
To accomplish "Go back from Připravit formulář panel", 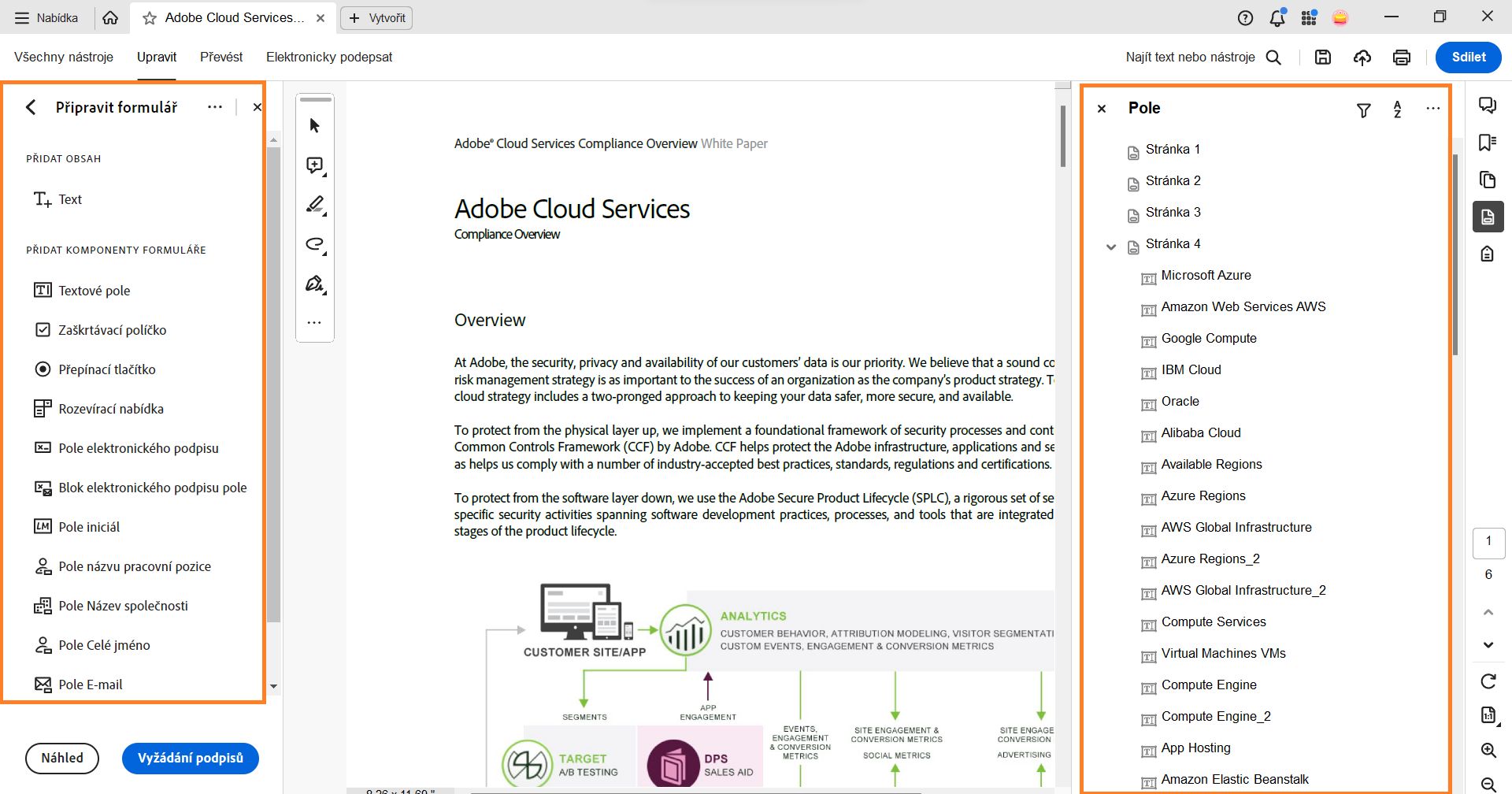I will pos(31,107).
